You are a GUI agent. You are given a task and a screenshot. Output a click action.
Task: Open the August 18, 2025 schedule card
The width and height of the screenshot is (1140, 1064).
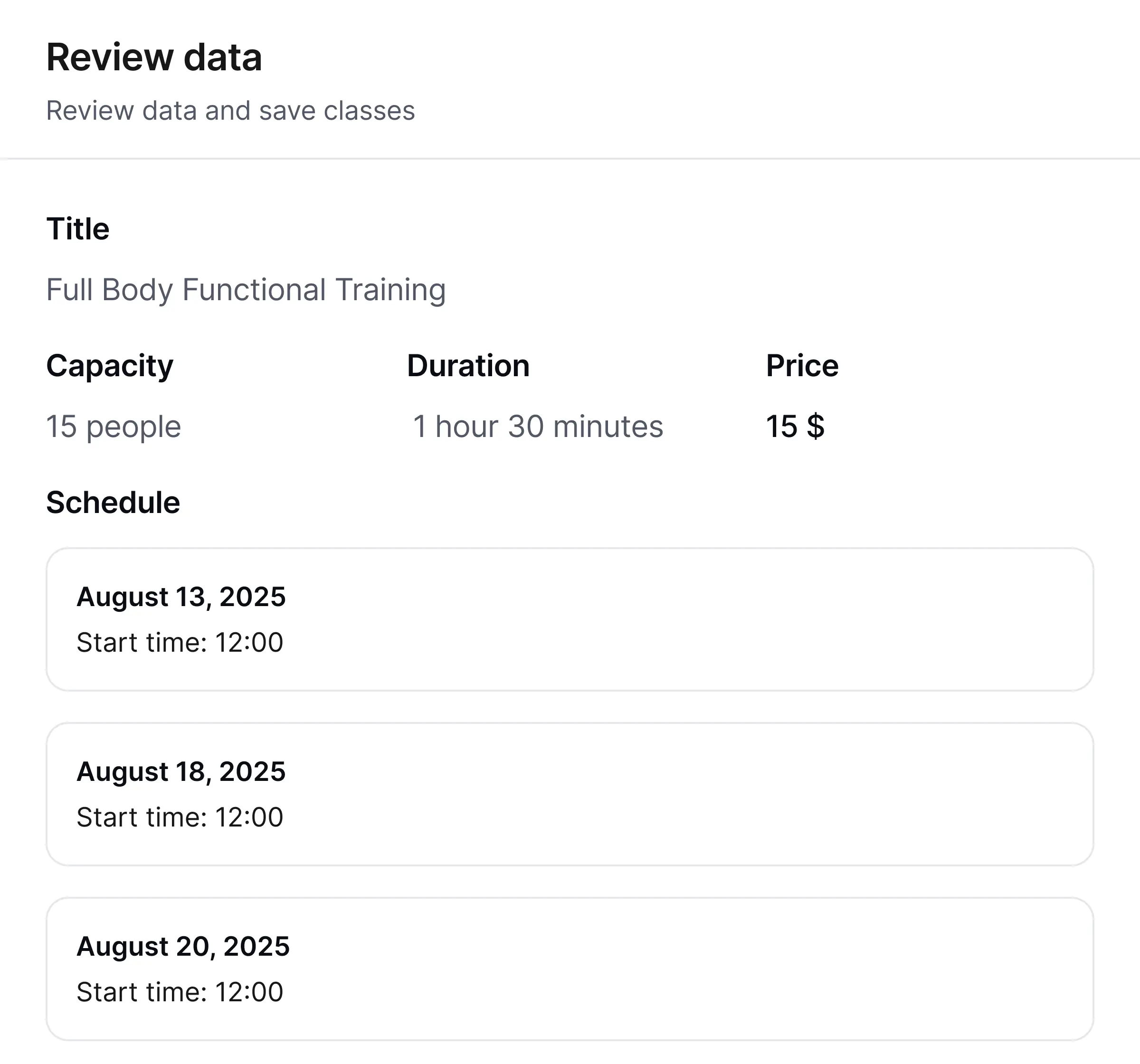coord(570,794)
